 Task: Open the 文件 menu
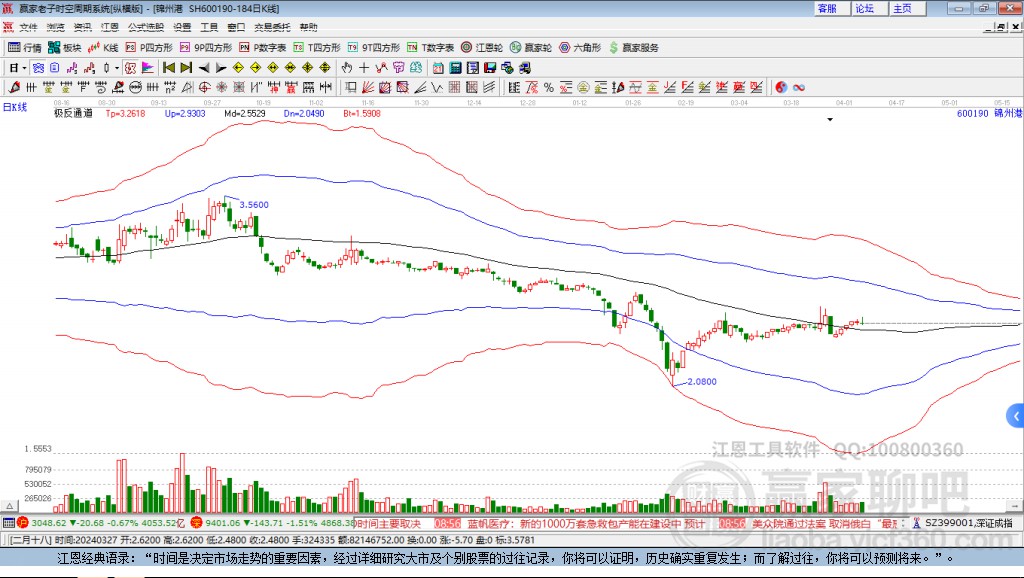coord(28,27)
